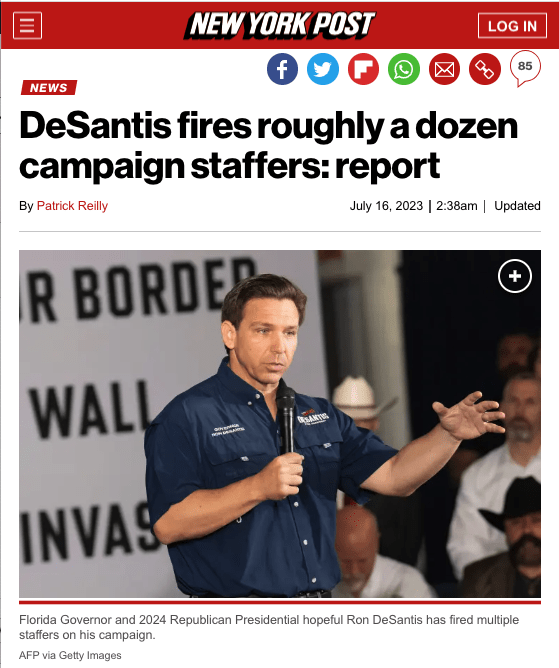Go to New York Post homepage logo

(280, 24)
